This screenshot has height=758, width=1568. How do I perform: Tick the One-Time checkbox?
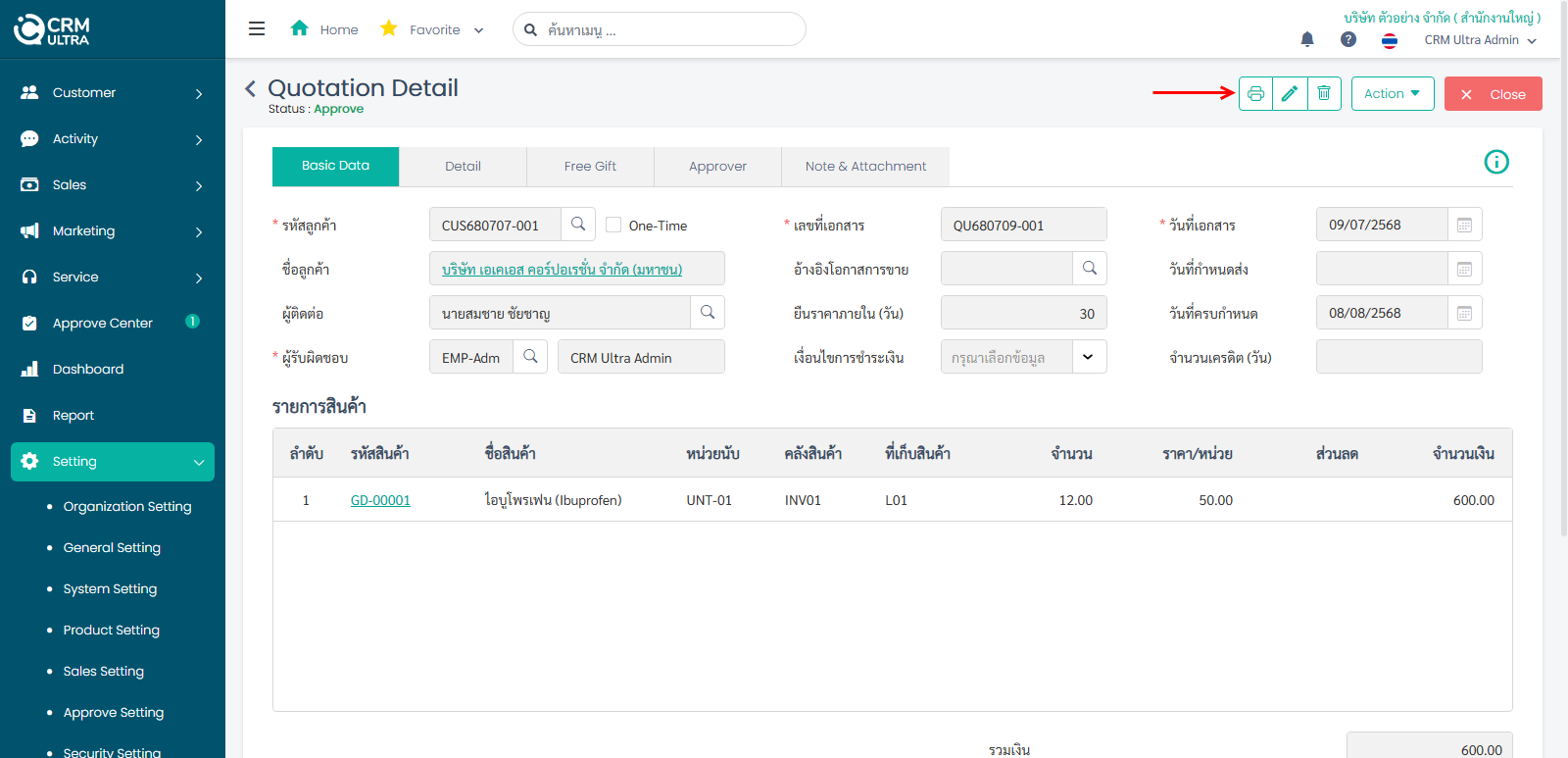[x=613, y=225]
